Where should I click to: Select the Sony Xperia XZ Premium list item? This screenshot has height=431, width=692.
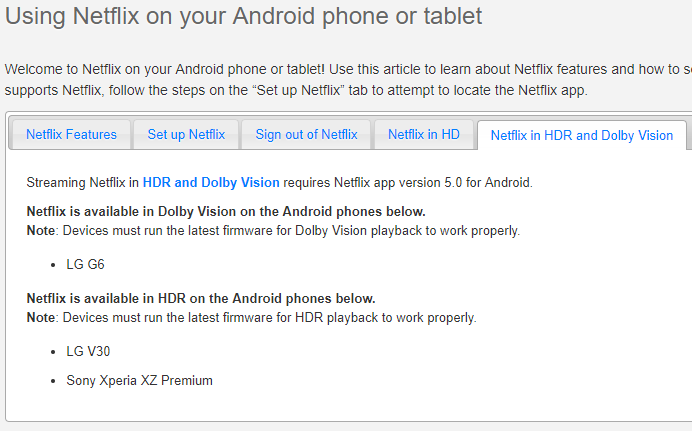click(x=139, y=380)
